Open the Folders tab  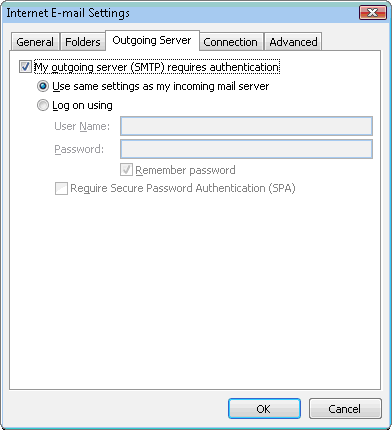pos(83,42)
